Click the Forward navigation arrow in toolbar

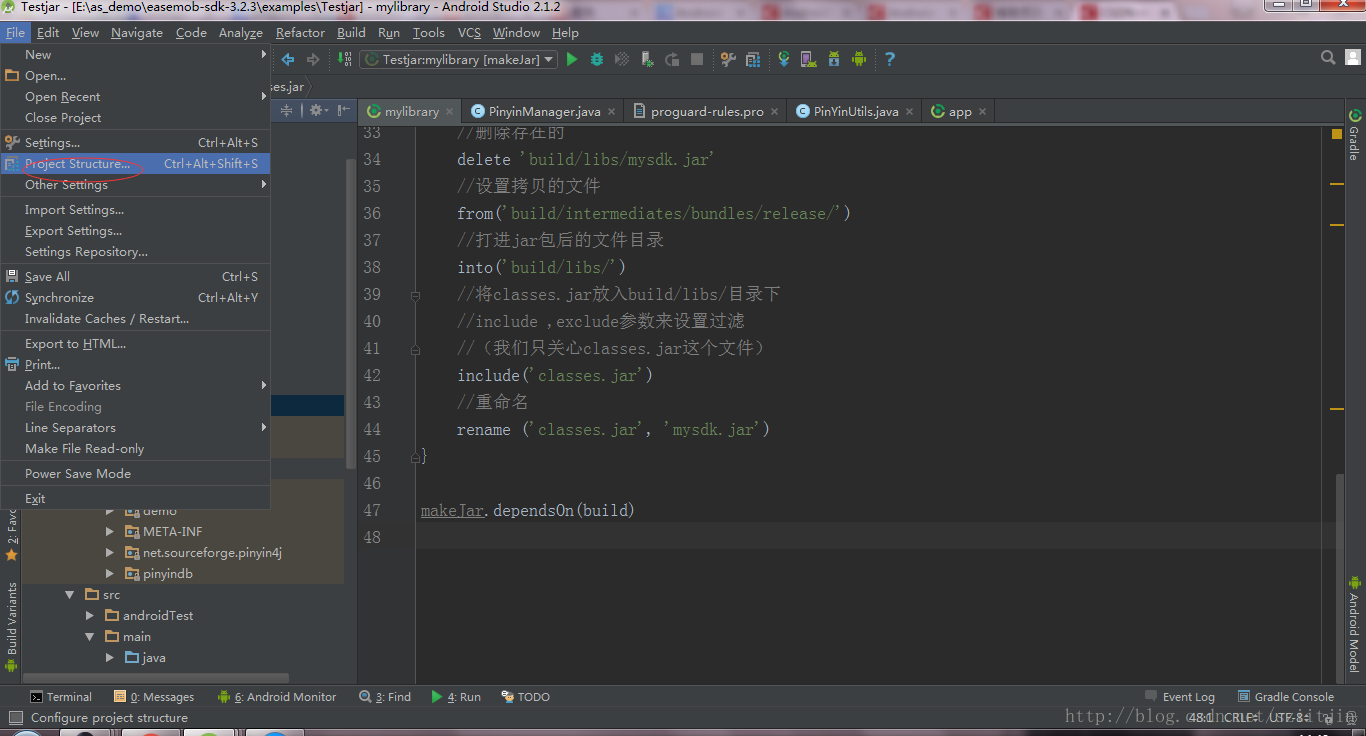tap(313, 60)
